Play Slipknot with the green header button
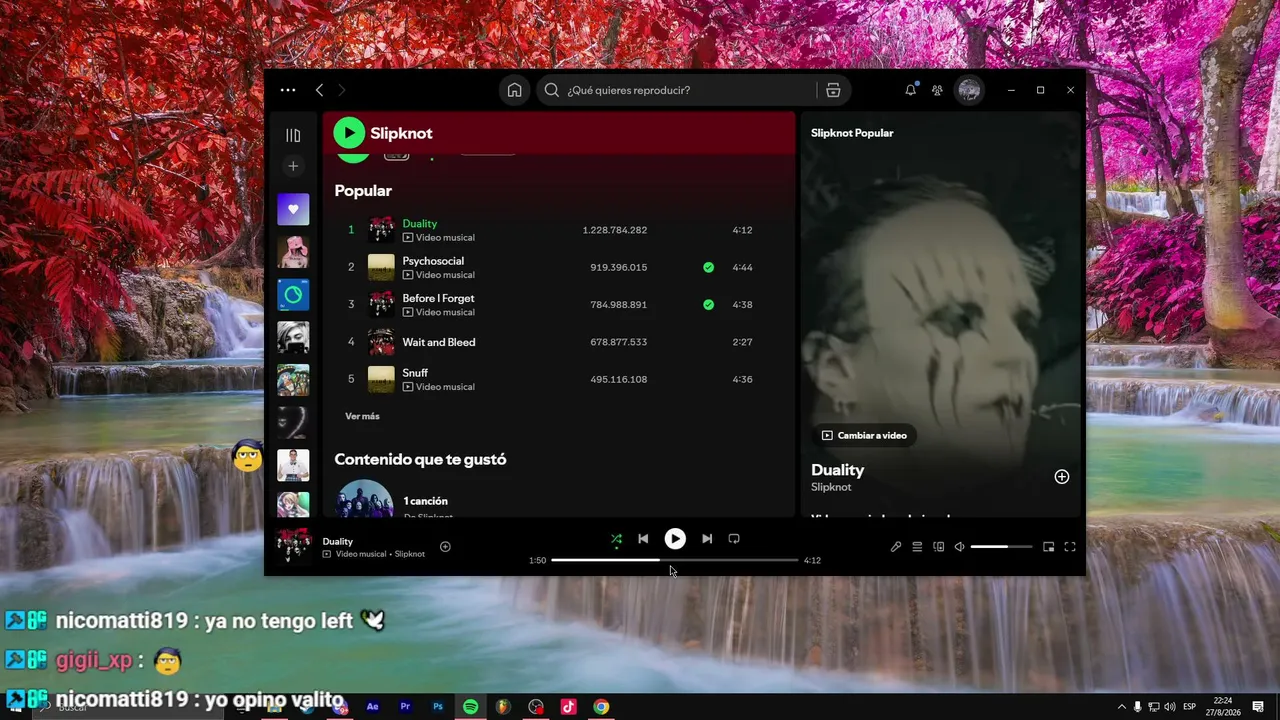 click(x=349, y=133)
